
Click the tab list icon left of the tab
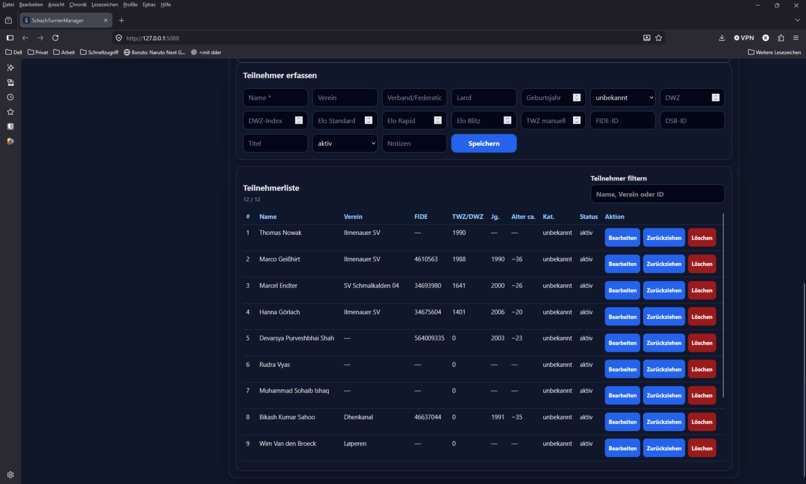pyautogui.click(x=8, y=21)
